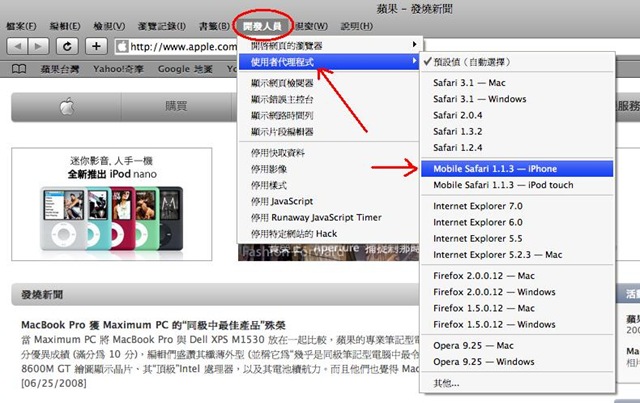Open the Google 地圖 bookmark
This screenshot has width=640, height=403.
coord(185,69)
